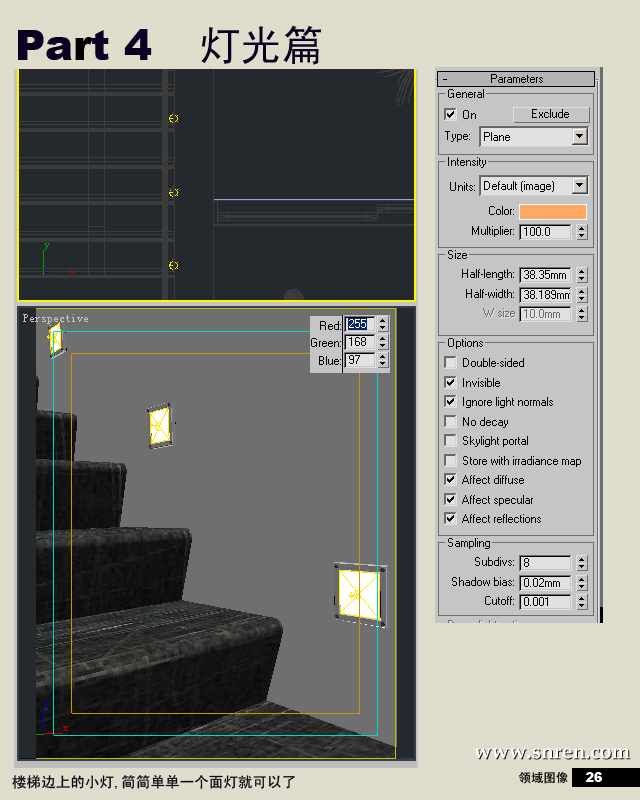Select the topmost light marker in wireframe viewport
This screenshot has height=800, width=640.
coord(173,119)
